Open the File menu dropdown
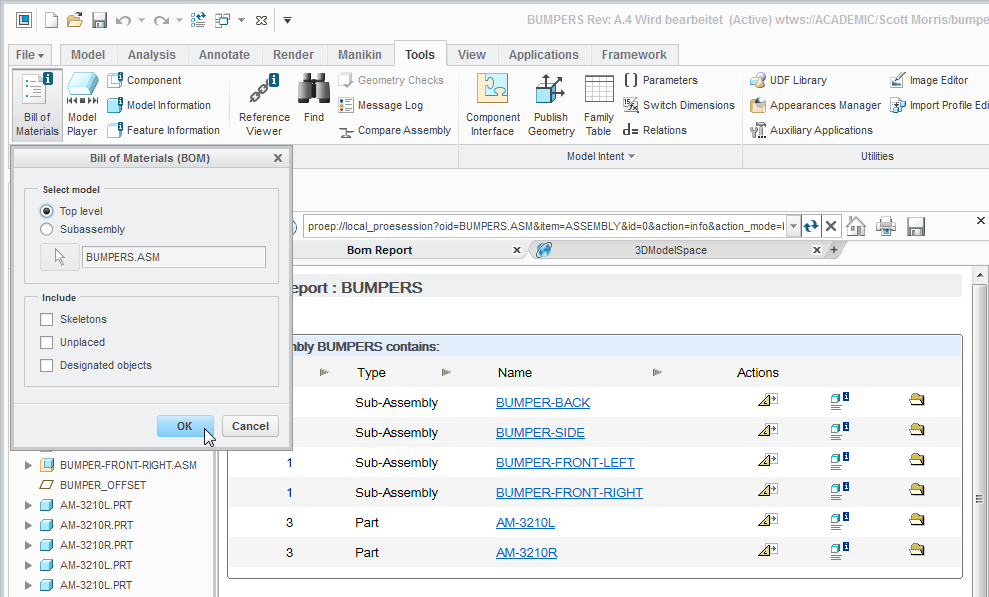The width and height of the screenshot is (989, 597). coord(30,55)
